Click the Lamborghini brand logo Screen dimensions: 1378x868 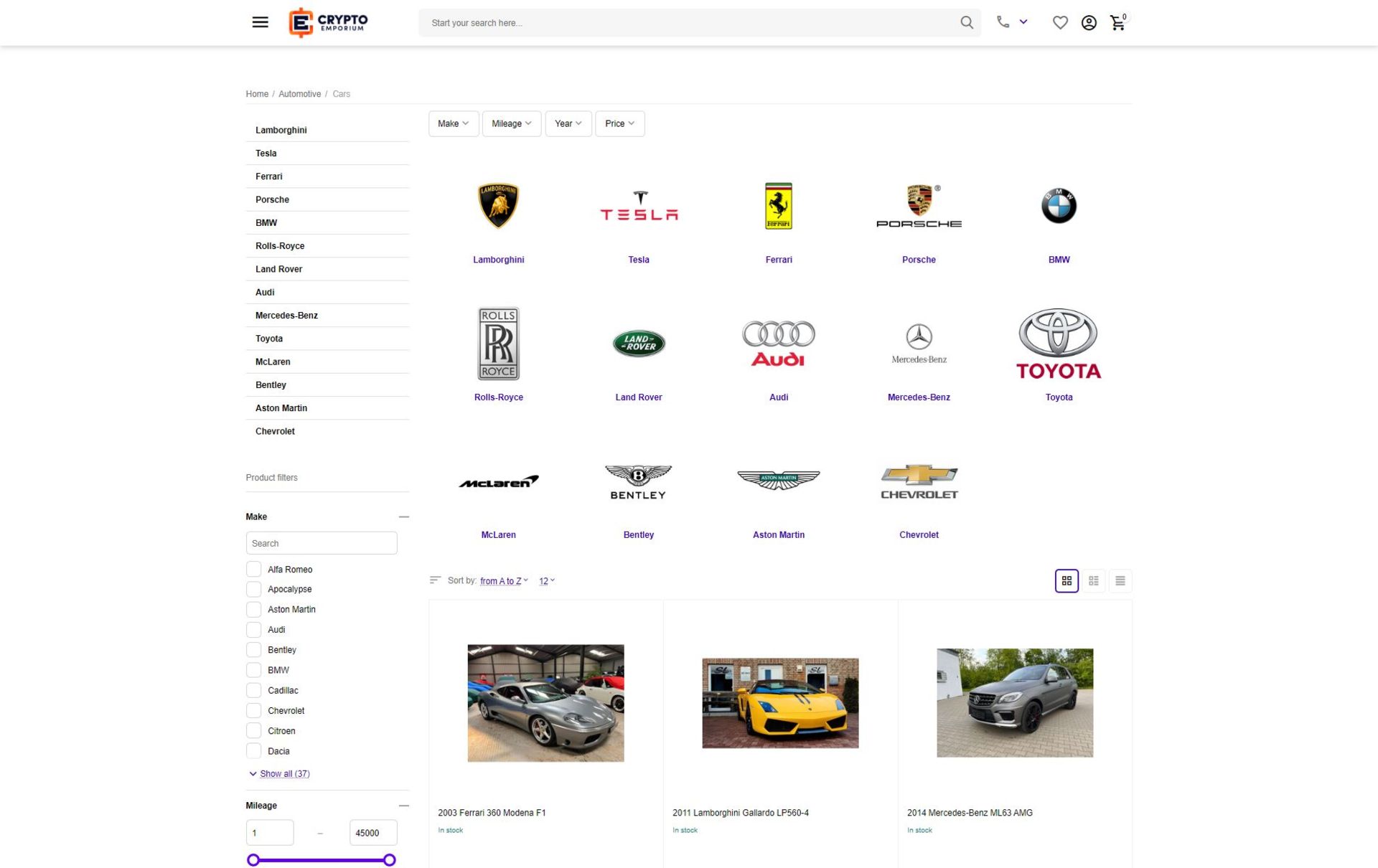click(x=498, y=206)
